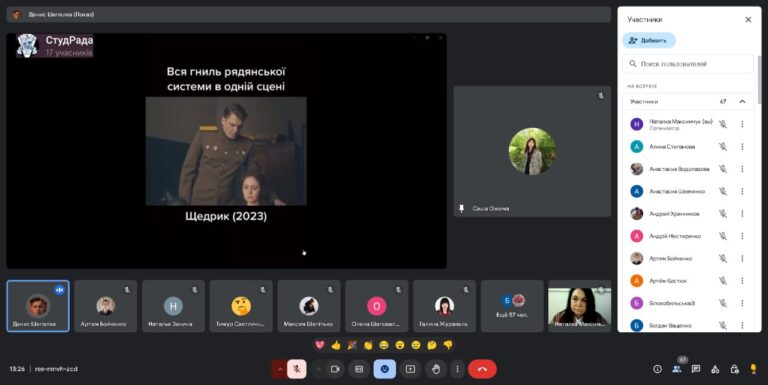
Task: Send the thinking face reaction
Action: [432, 345]
